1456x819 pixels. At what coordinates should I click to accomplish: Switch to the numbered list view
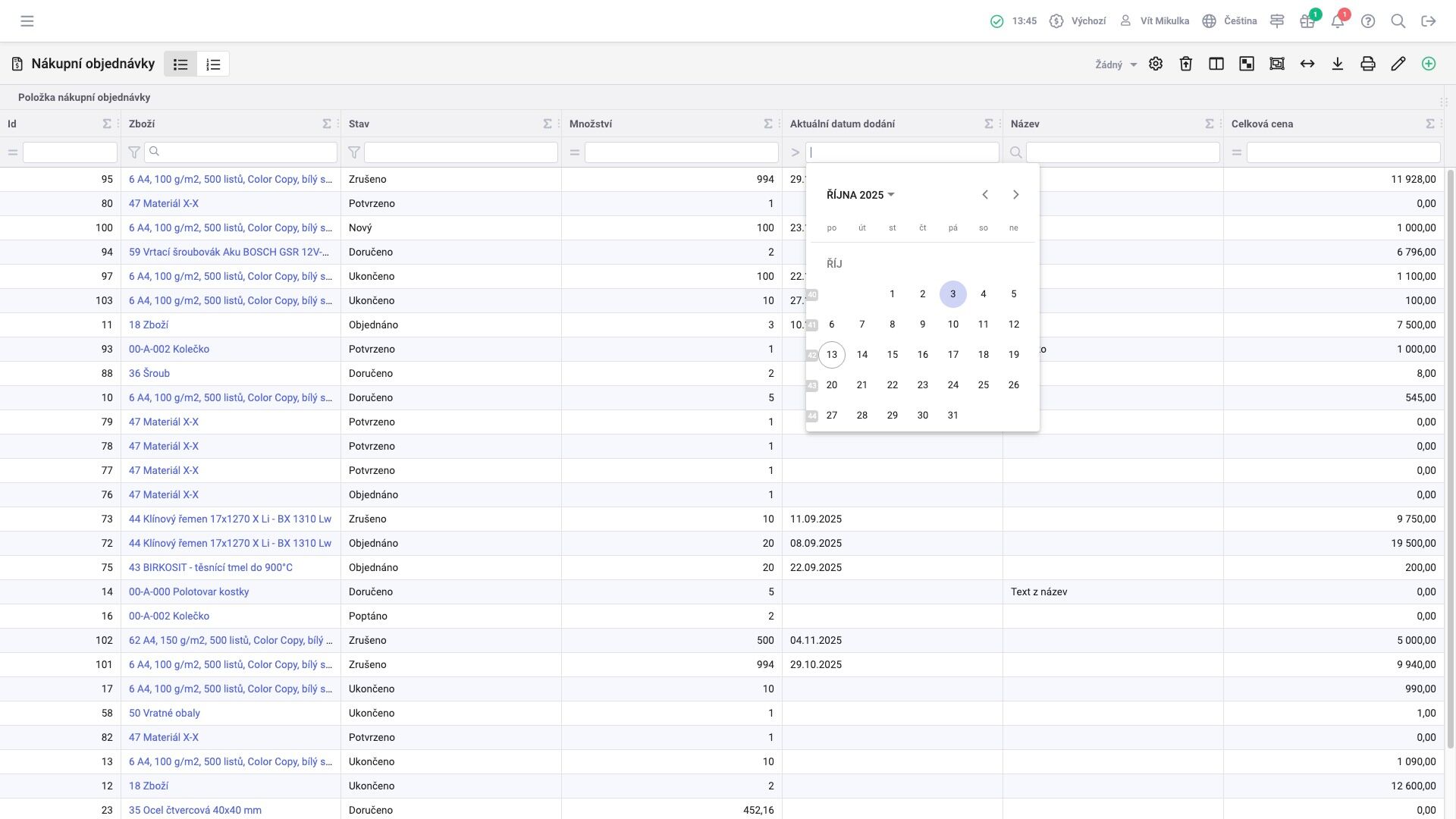[213, 64]
